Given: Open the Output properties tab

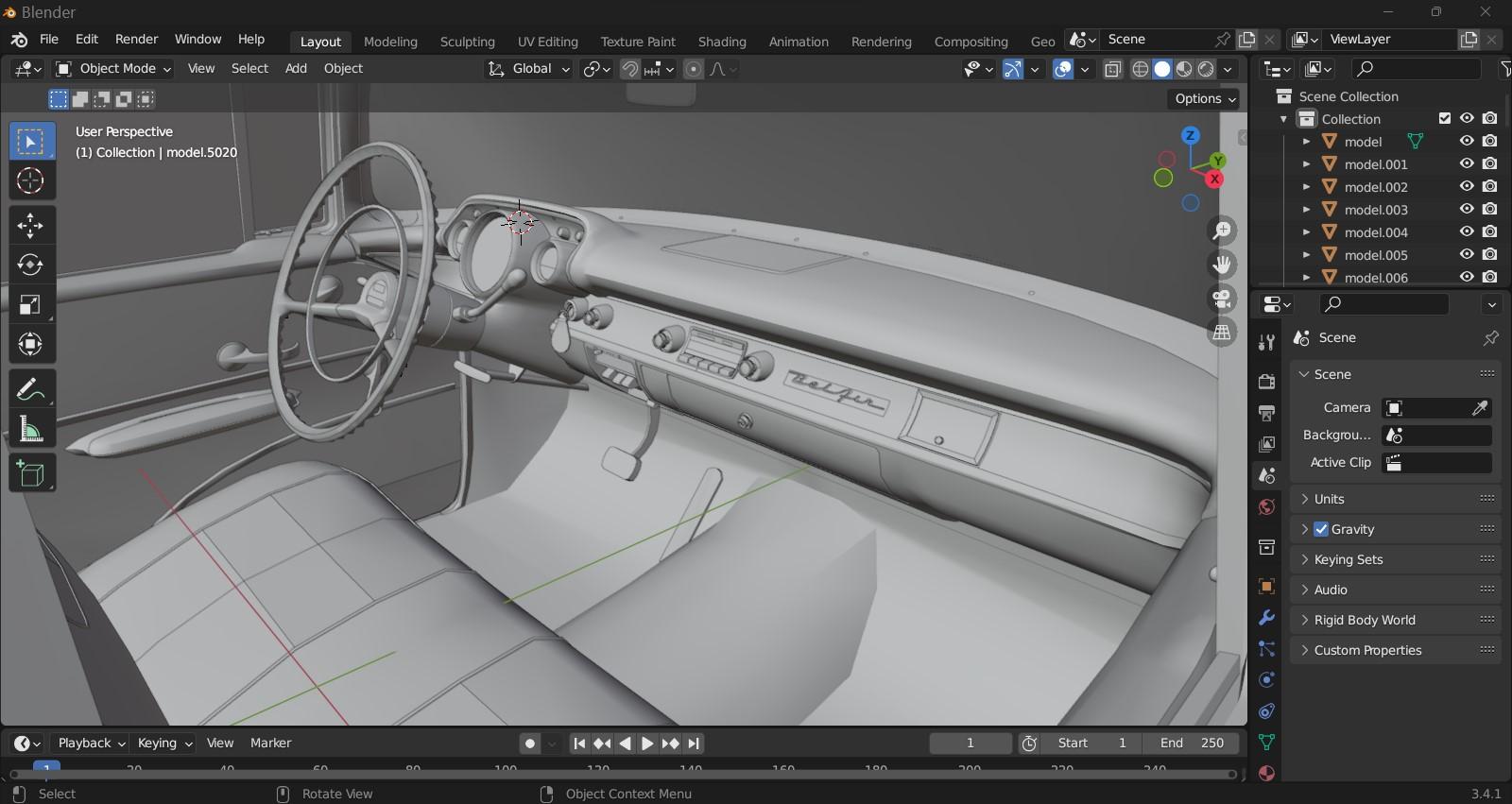Looking at the screenshot, I should coord(1267,413).
